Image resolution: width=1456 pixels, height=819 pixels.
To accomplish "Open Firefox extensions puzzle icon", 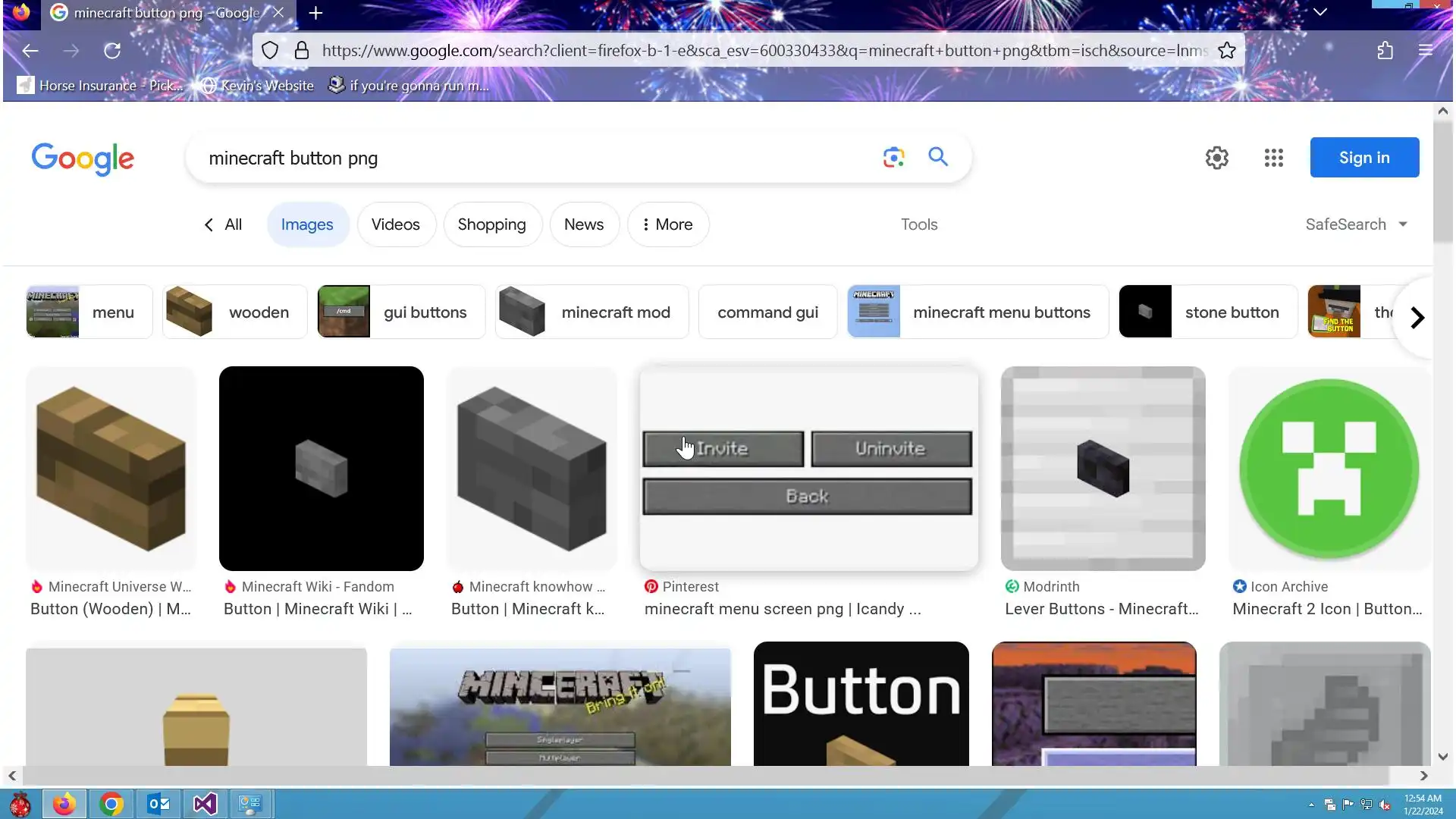I will pos(1385,51).
